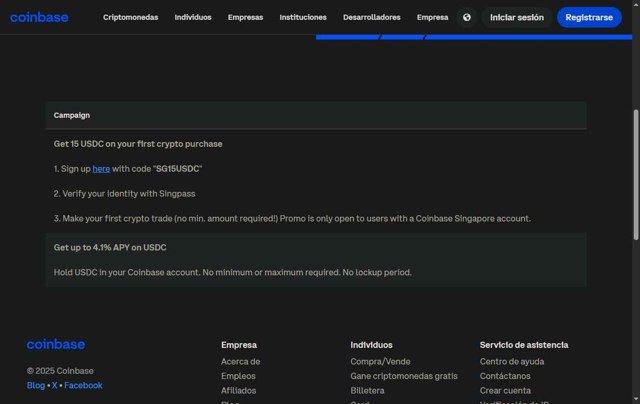
Task: Select 'Get 15 USDC on your first crypto purchase'
Action: [138, 144]
